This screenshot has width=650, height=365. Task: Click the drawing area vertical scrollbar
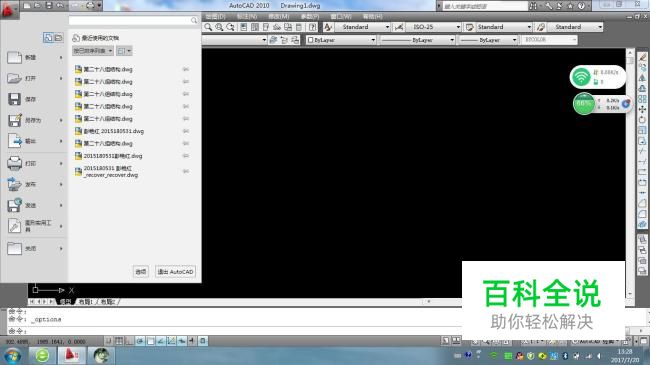pos(630,173)
